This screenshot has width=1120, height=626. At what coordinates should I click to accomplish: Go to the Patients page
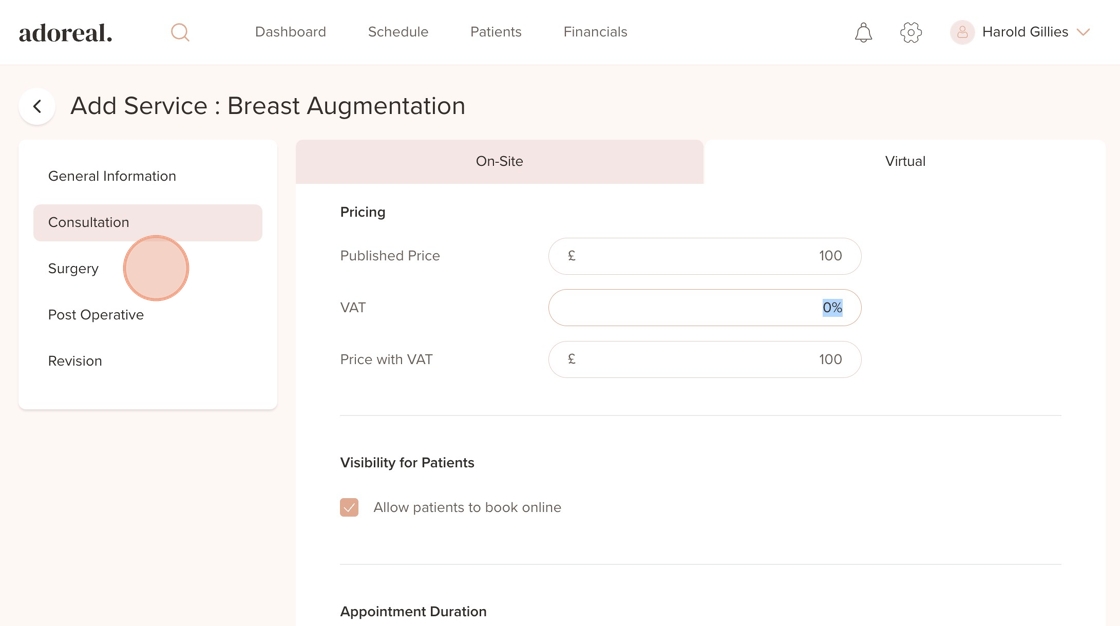[x=496, y=32]
